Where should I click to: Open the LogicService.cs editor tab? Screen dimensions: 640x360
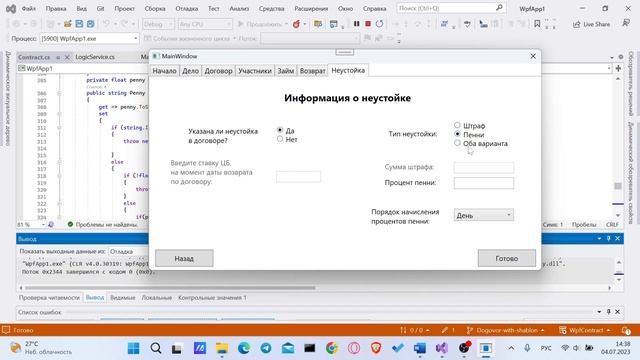95,57
